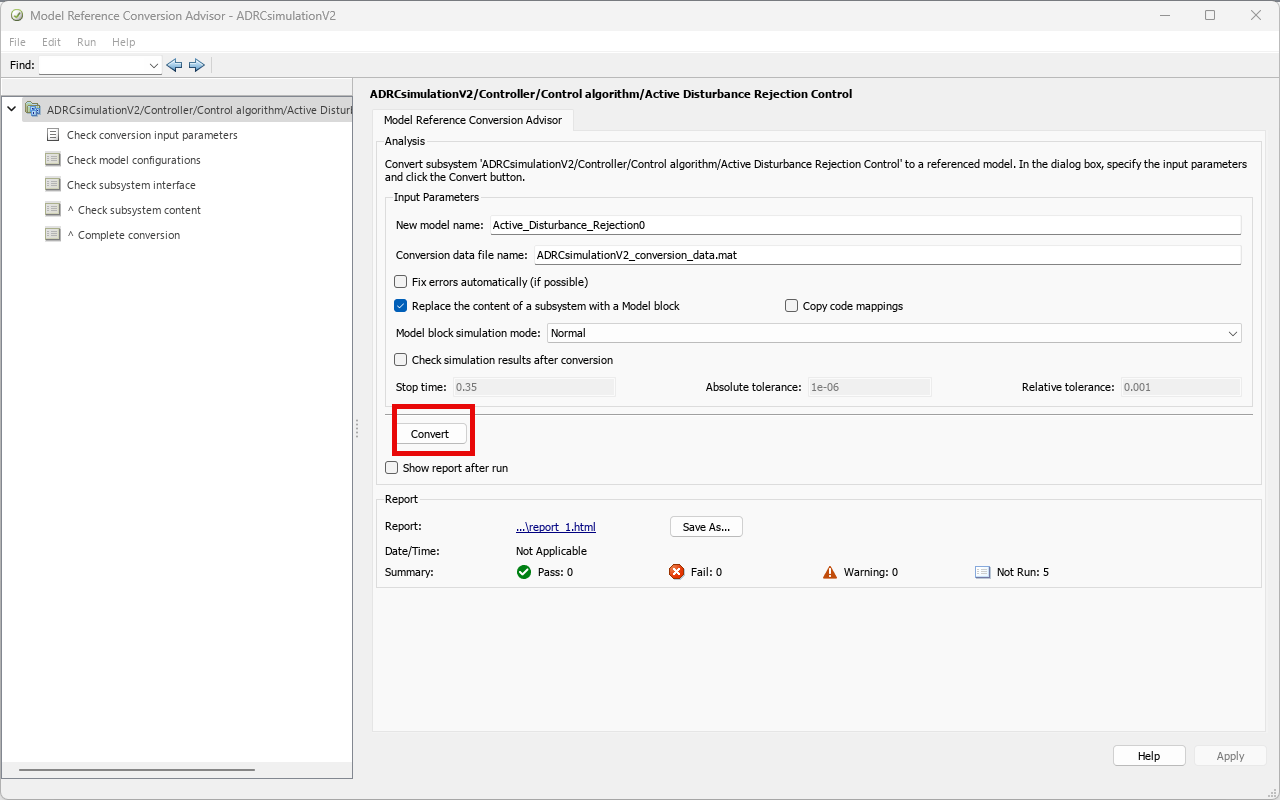Select the Model Reference Conversion Advisor tab

(473, 120)
